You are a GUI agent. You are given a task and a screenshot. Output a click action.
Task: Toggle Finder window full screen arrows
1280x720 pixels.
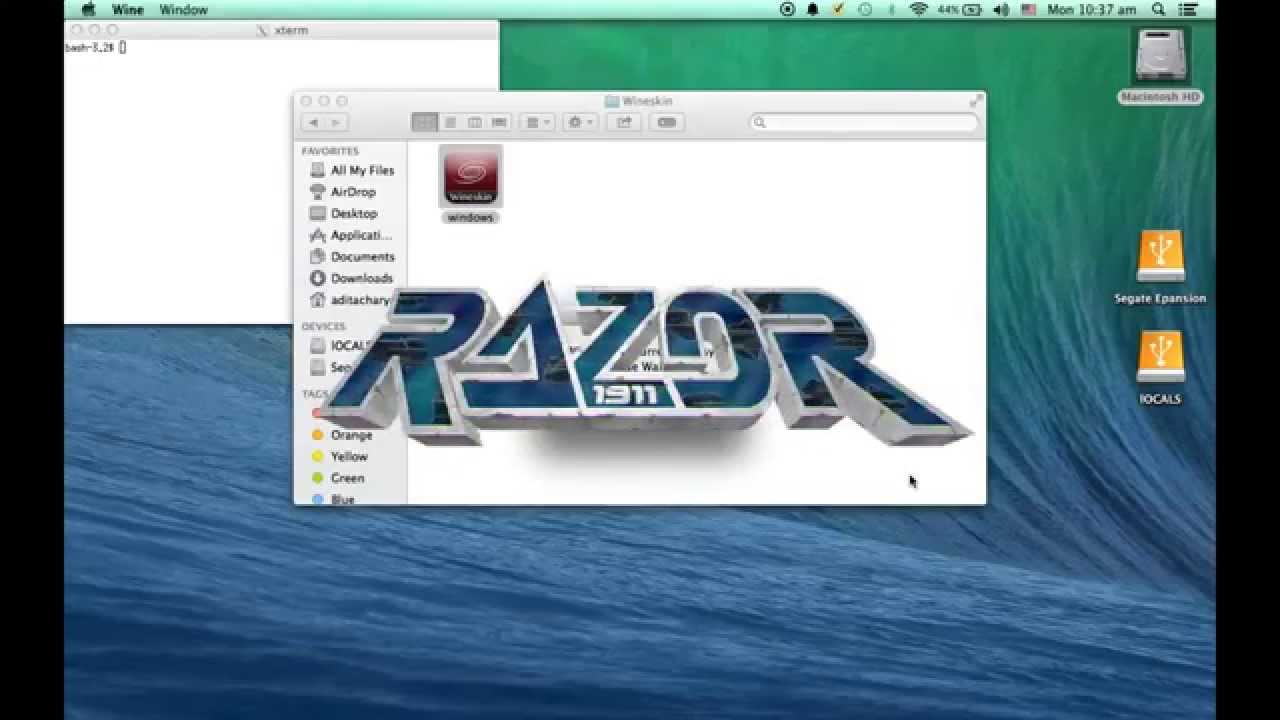click(975, 101)
